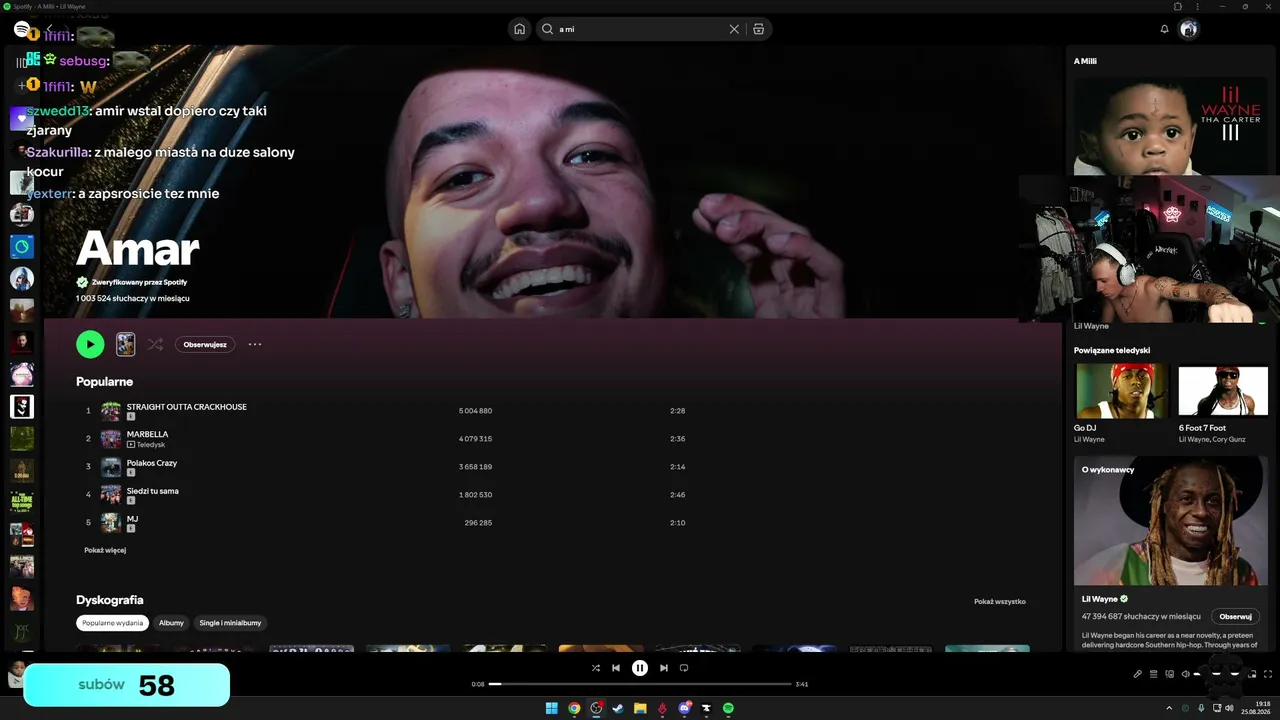Enter full screen player mode
Image resolution: width=1280 pixels, height=720 pixels.
[x=1267, y=674]
